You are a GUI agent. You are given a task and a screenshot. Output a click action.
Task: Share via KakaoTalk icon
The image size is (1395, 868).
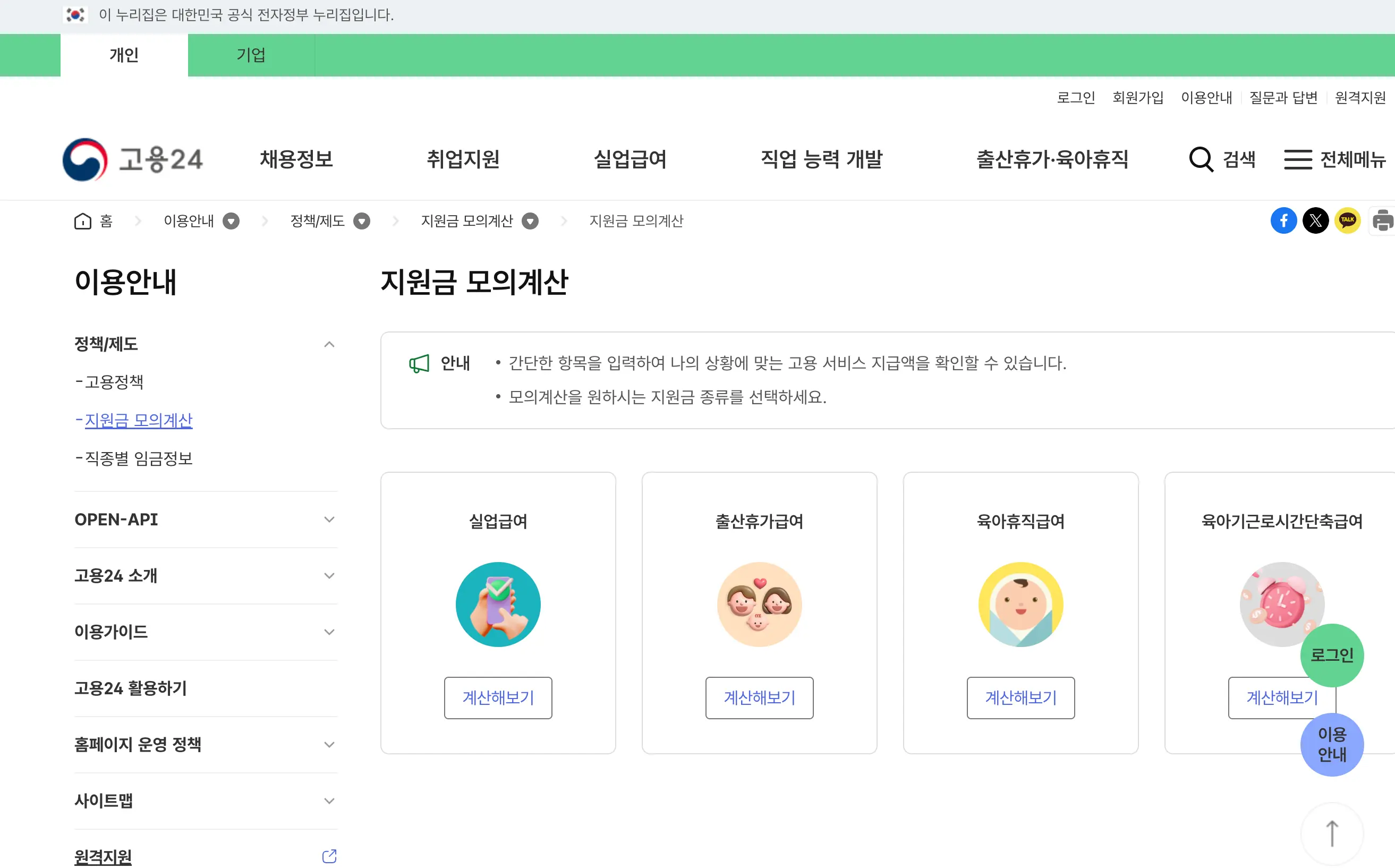click(x=1347, y=220)
